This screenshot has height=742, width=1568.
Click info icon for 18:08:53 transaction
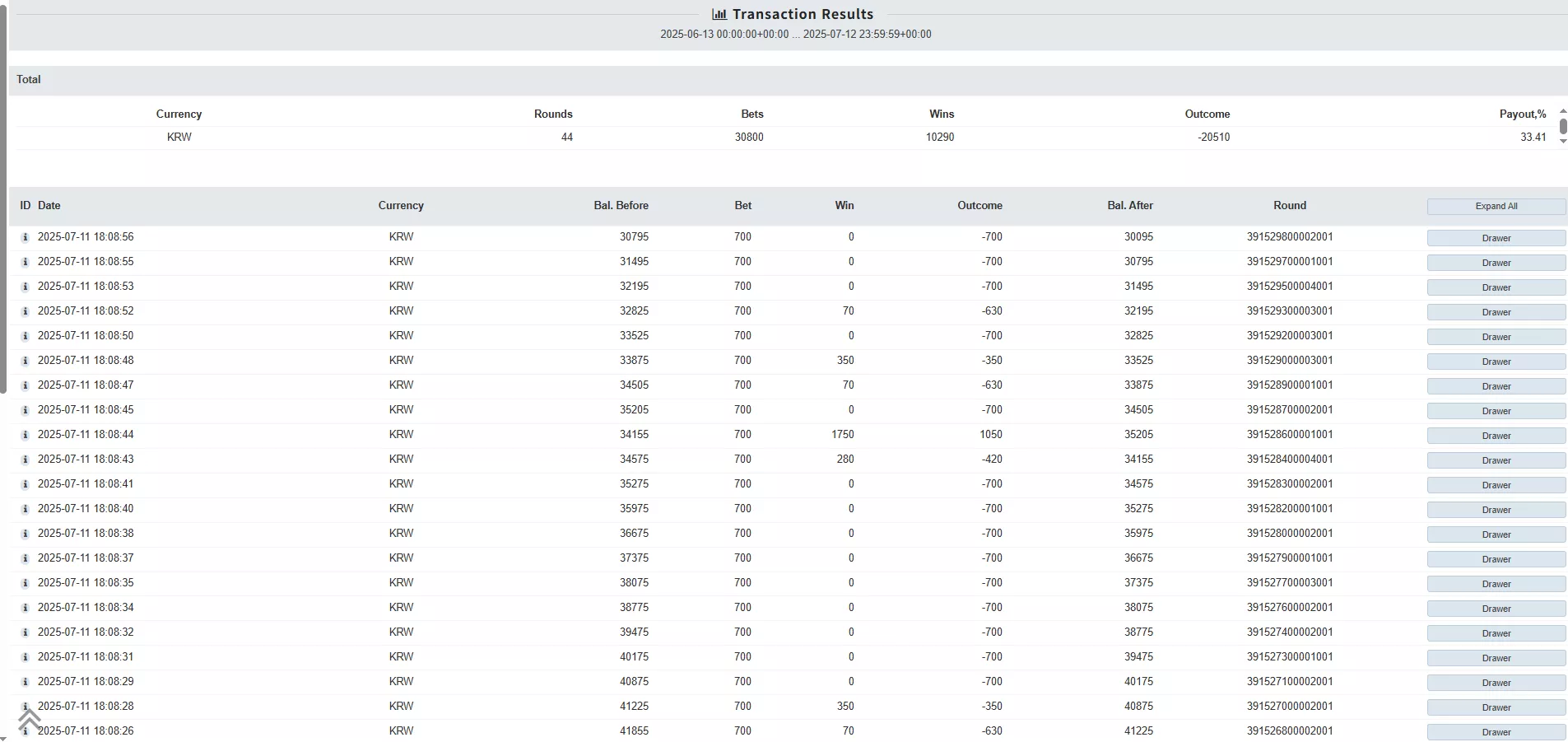click(26, 287)
